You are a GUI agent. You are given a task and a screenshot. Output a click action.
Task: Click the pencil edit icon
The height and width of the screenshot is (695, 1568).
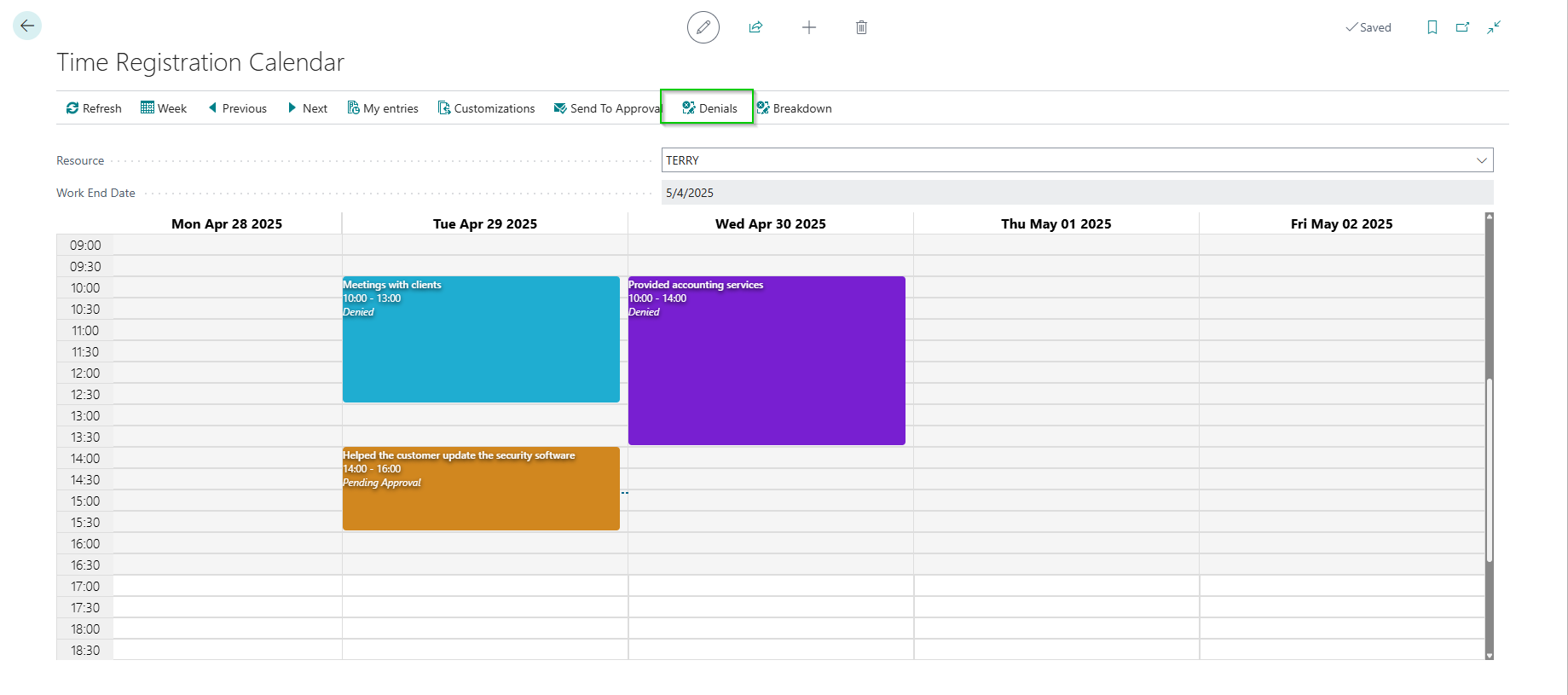coord(703,27)
